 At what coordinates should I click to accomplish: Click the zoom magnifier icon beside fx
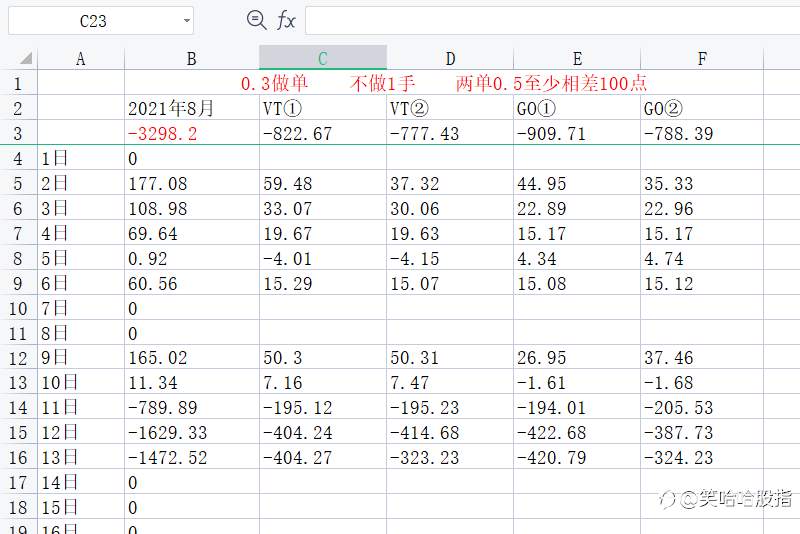(x=256, y=20)
